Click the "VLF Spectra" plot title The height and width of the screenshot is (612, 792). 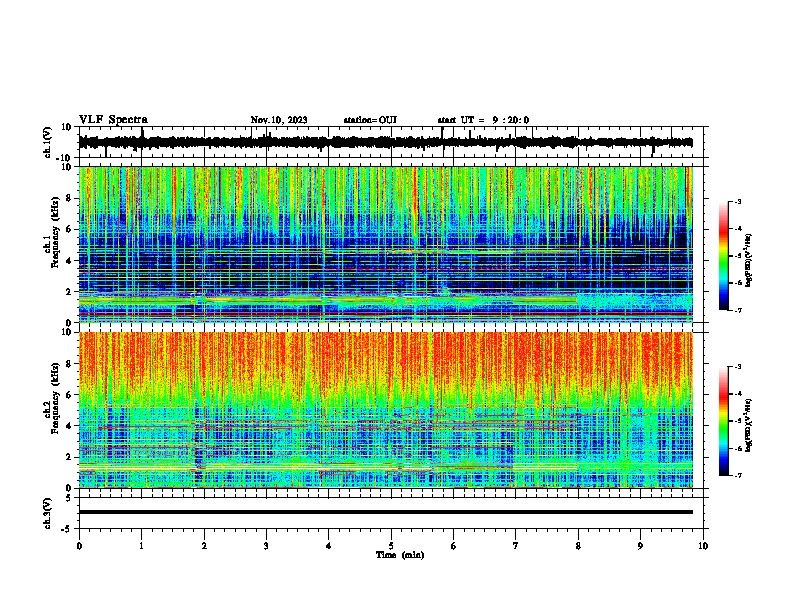(x=113, y=120)
